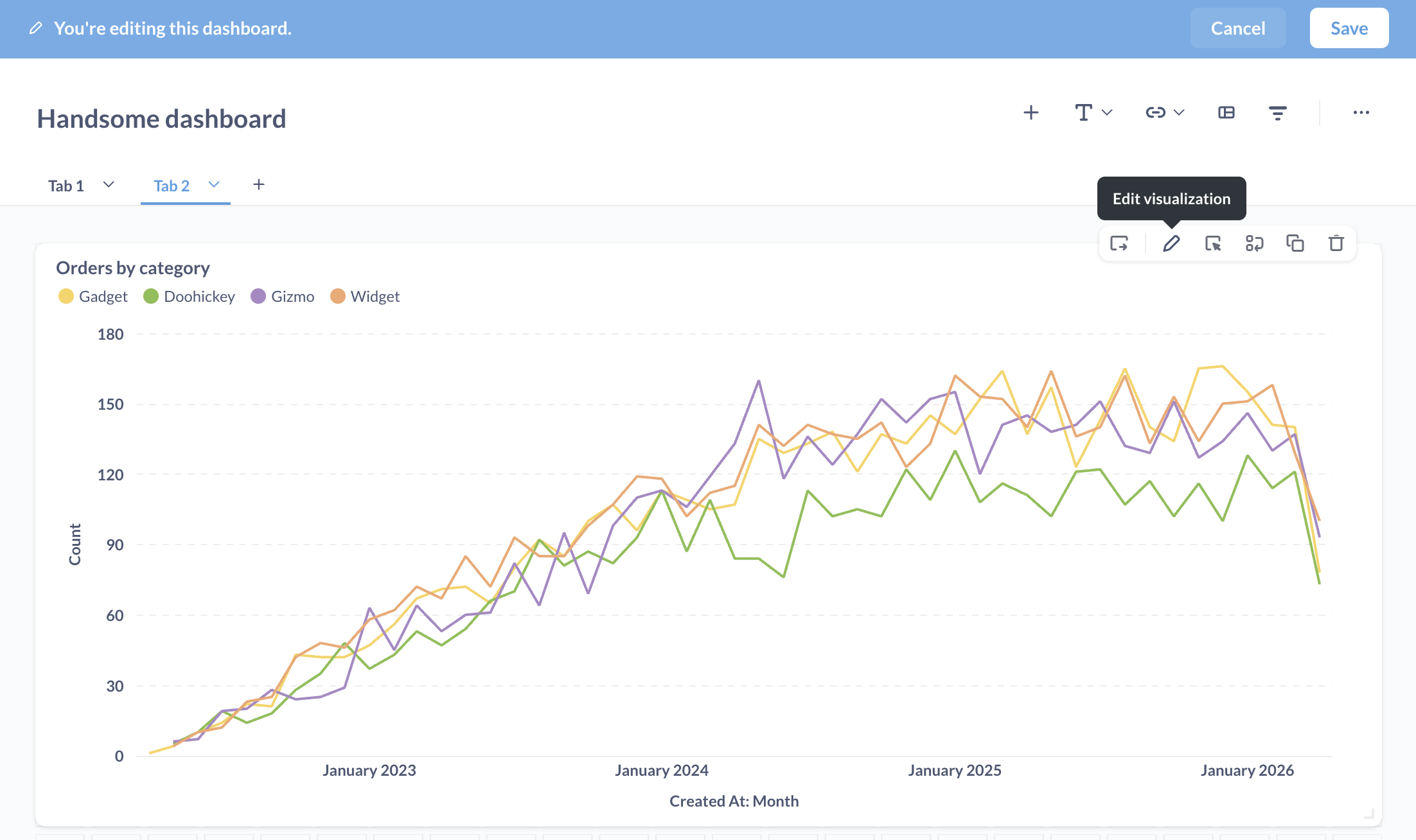1416x840 pixels.
Task: Duplicate the Orders by category card
Action: pos(1295,244)
